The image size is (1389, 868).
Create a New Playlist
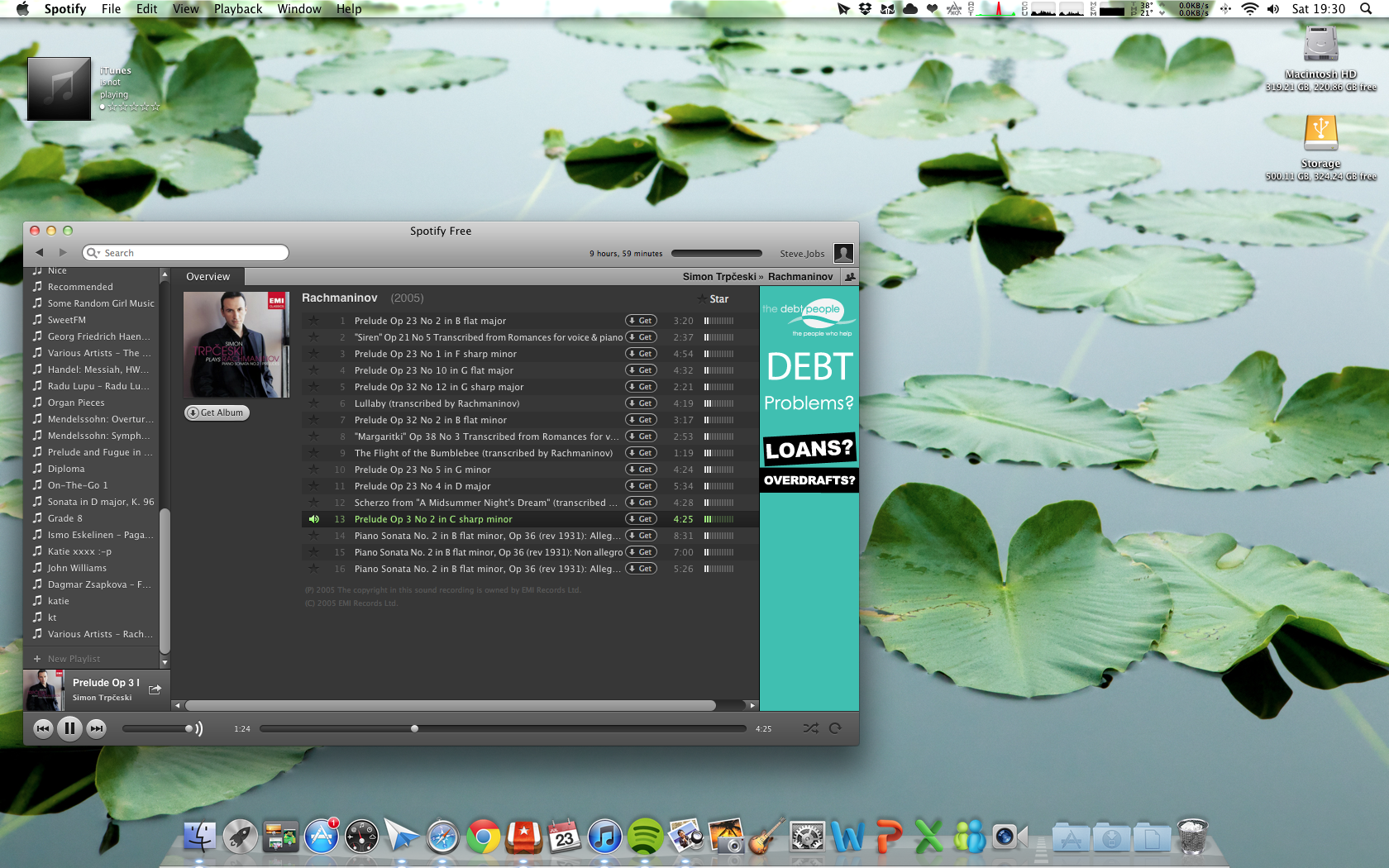74,659
